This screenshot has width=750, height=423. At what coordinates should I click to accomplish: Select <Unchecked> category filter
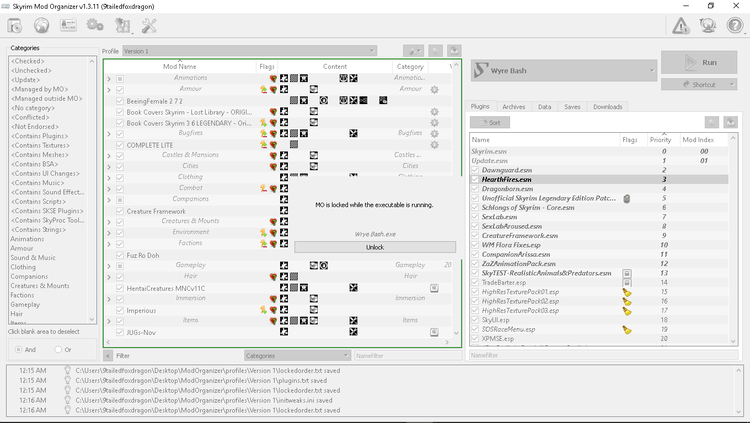tap(31, 70)
